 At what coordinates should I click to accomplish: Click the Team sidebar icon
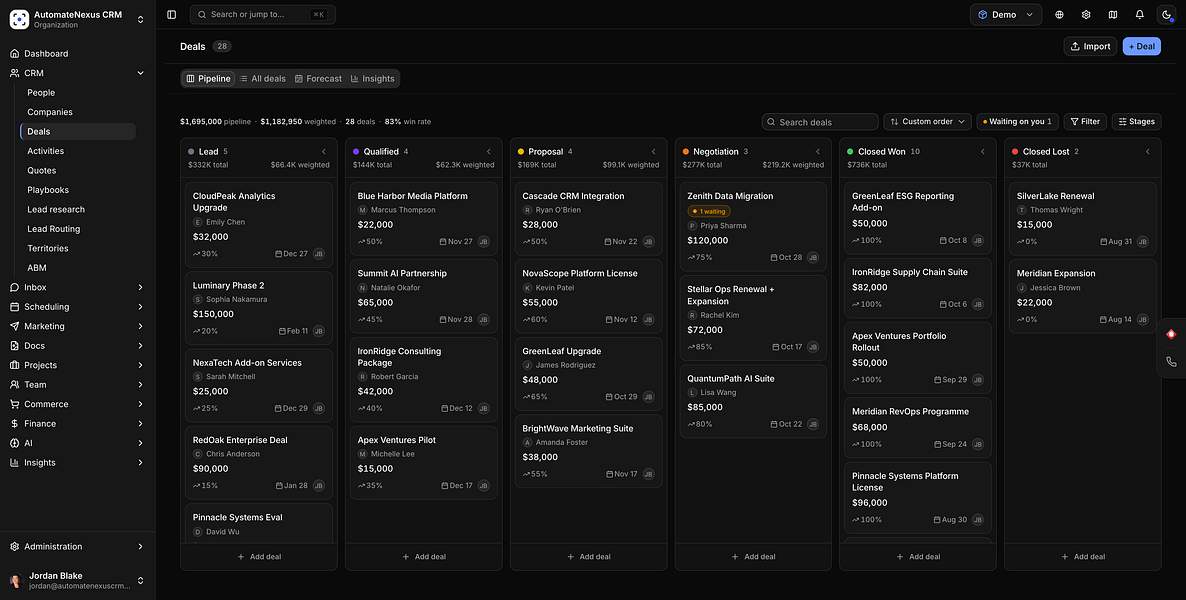14,384
